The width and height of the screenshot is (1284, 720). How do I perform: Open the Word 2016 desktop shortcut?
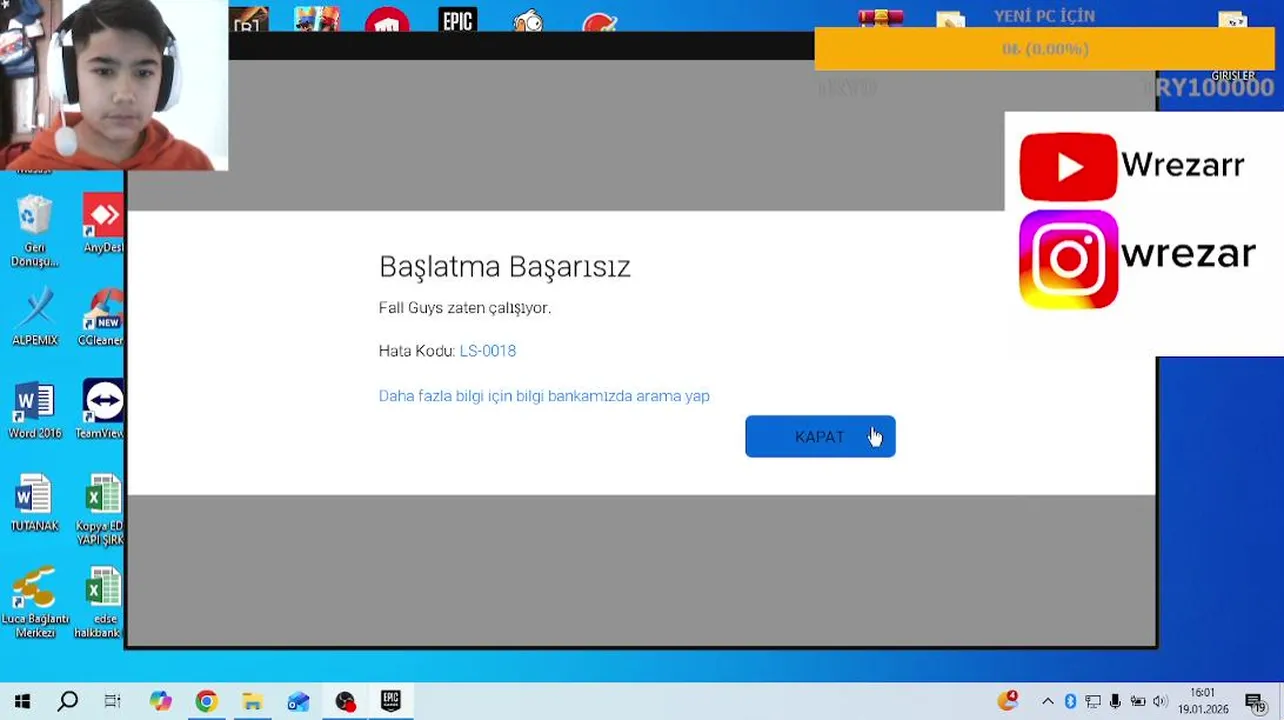click(x=35, y=410)
